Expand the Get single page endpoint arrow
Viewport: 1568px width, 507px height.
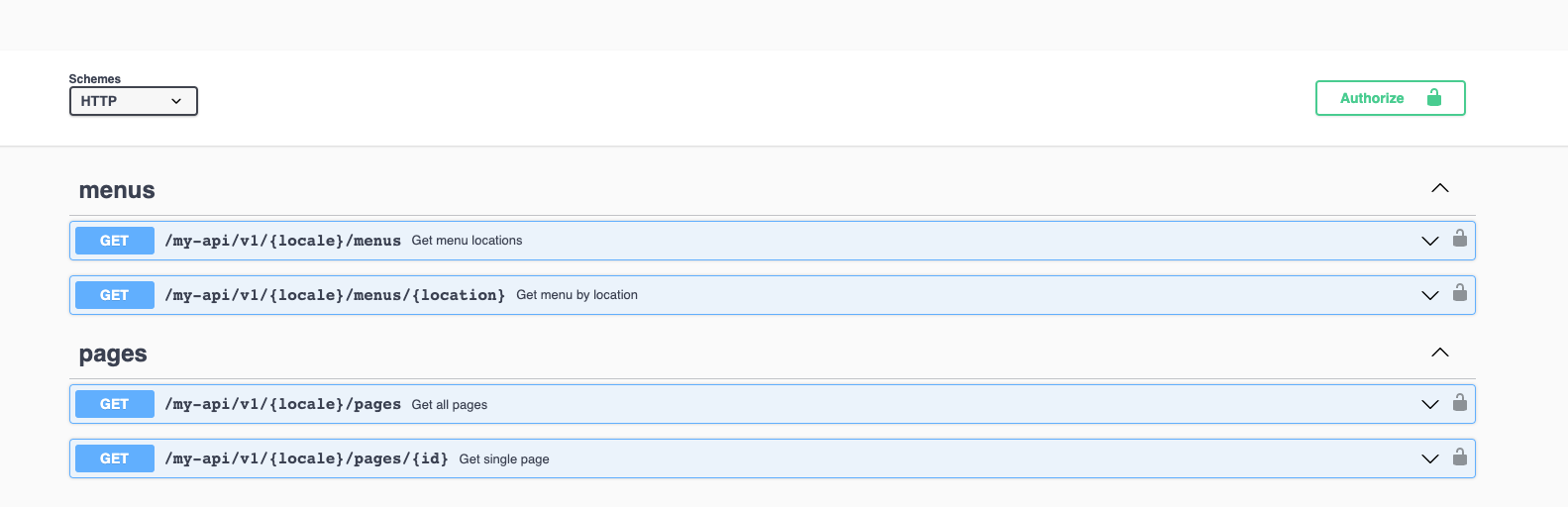(1429, 458)
